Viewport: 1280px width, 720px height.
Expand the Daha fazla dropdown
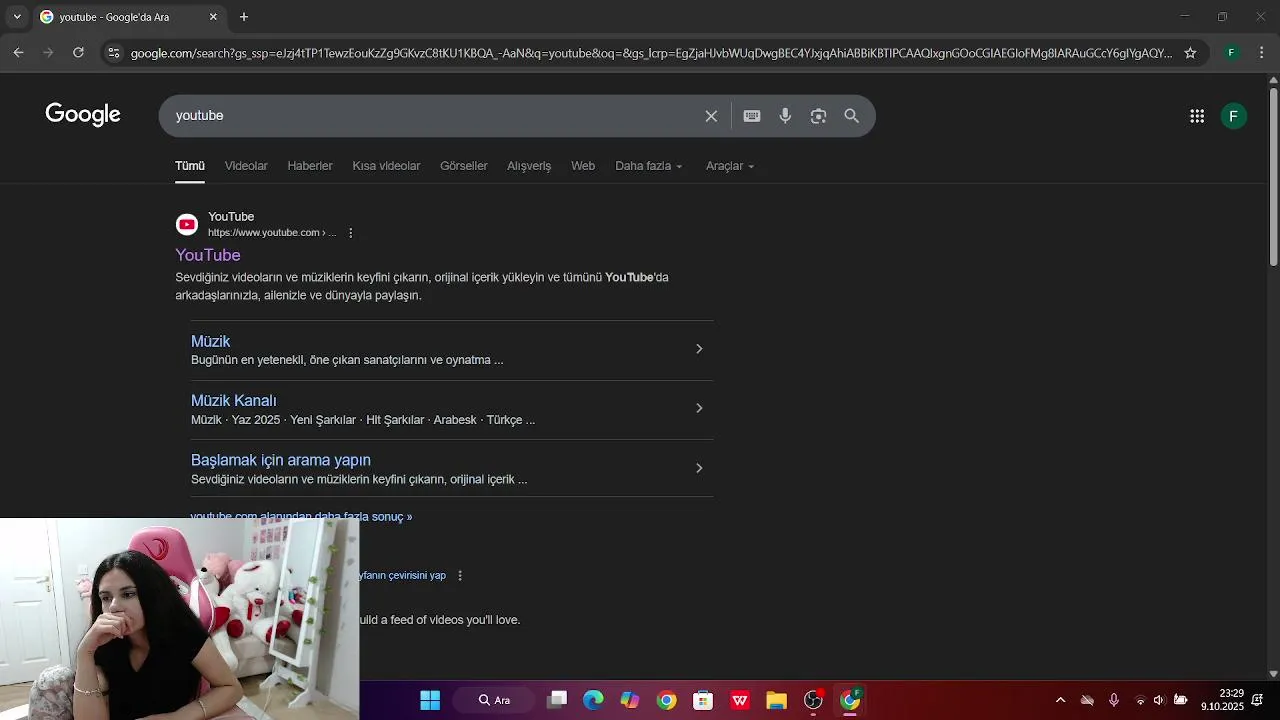click(649, 166)
